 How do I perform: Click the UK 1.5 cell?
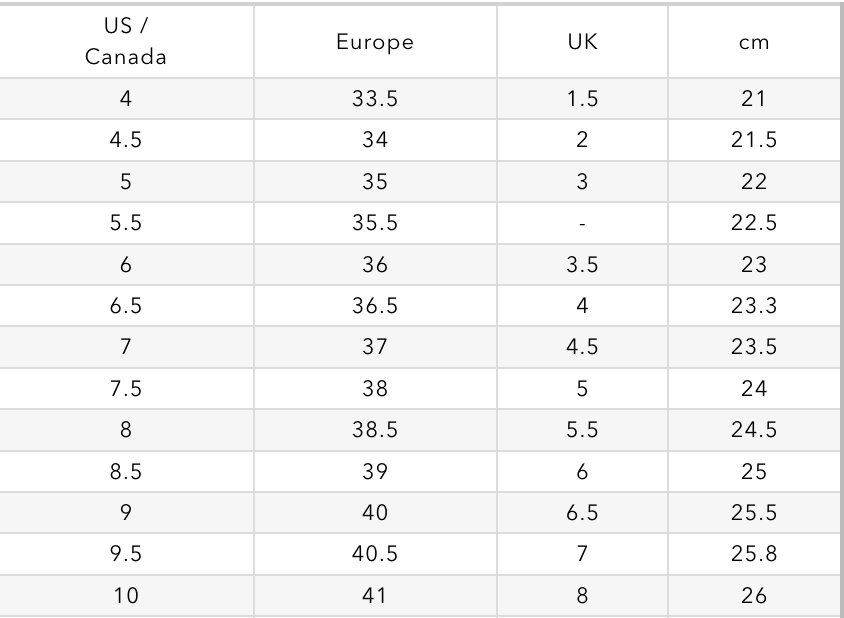[582, 99]
